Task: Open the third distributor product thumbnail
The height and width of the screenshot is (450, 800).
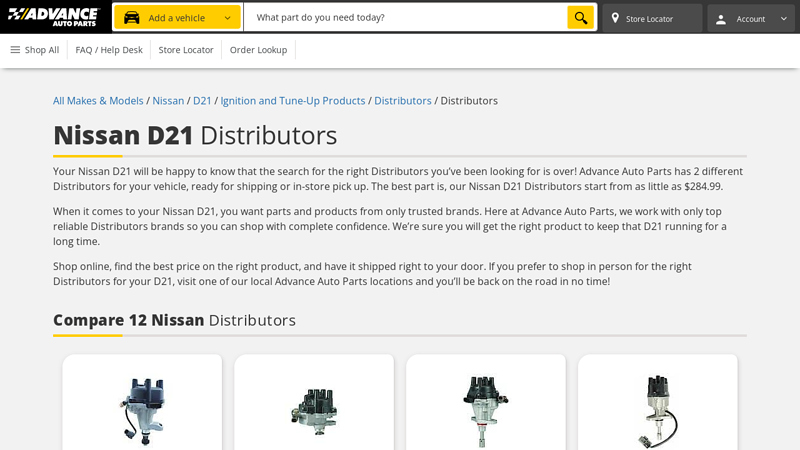Action: pos(486,411)
